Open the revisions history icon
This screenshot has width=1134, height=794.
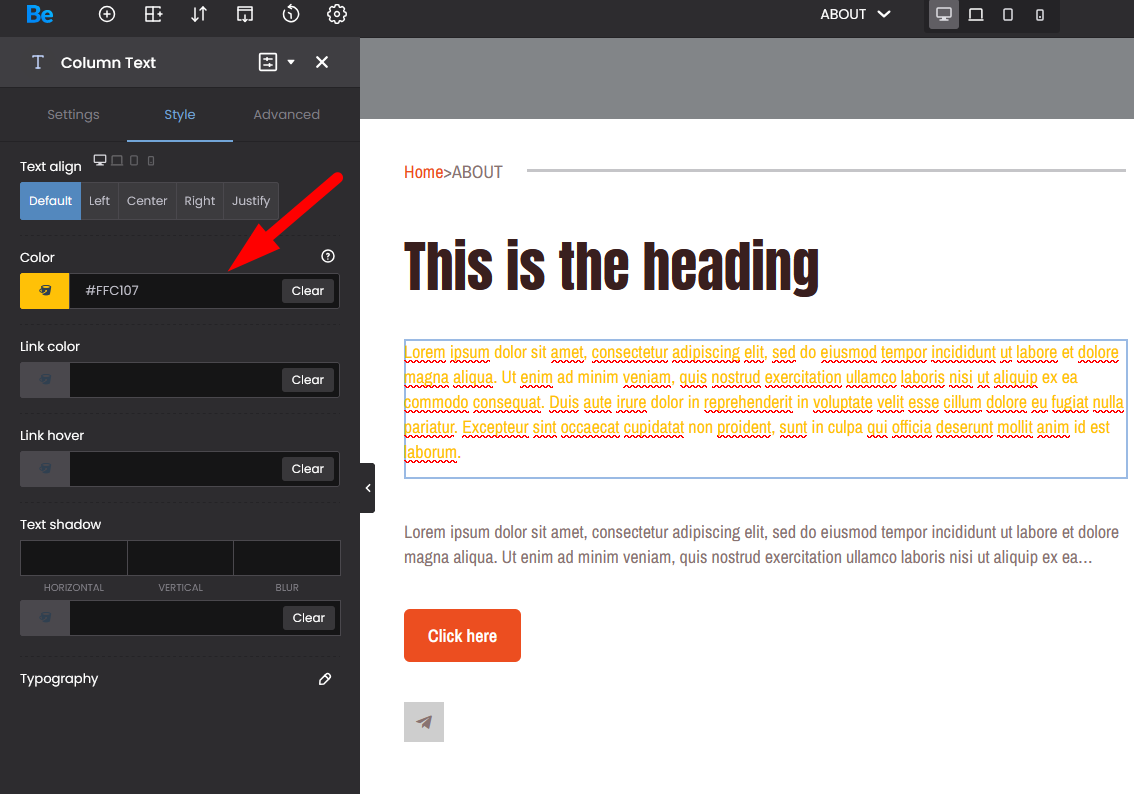point(291,14)
